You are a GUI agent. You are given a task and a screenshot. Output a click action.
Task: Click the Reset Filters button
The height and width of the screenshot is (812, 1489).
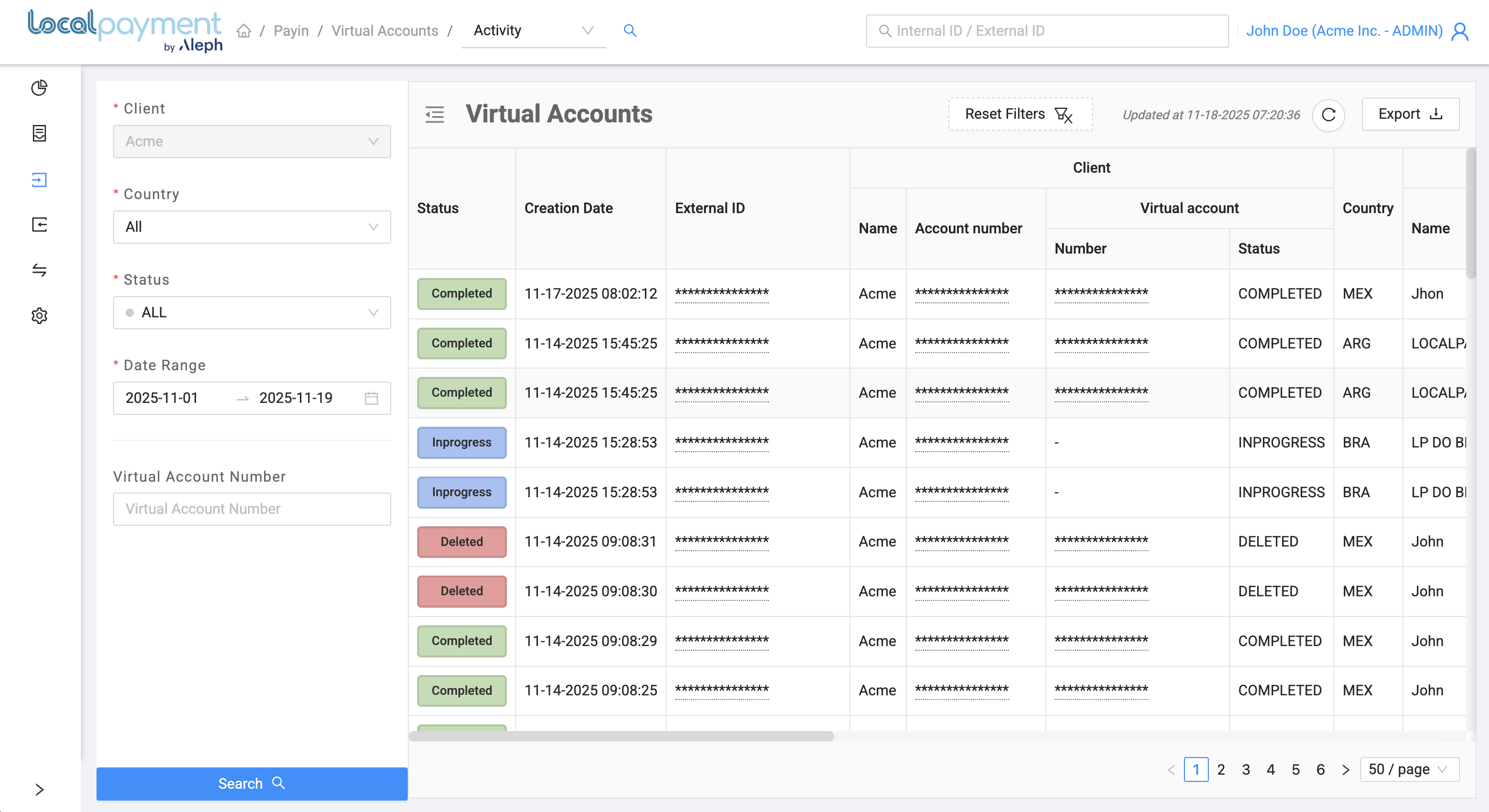coord(1019,115)
